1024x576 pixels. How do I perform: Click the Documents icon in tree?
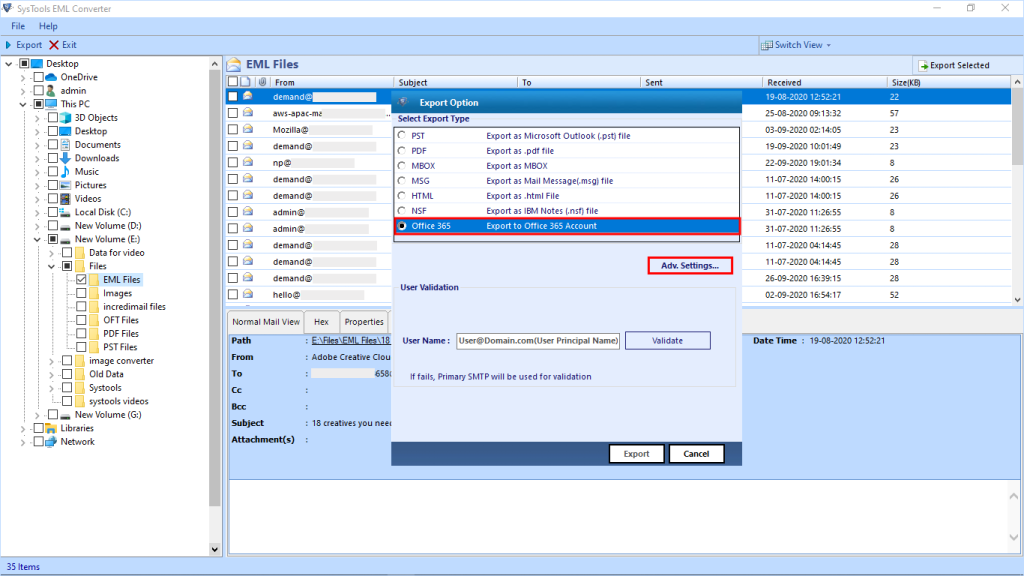pos(65,145)
